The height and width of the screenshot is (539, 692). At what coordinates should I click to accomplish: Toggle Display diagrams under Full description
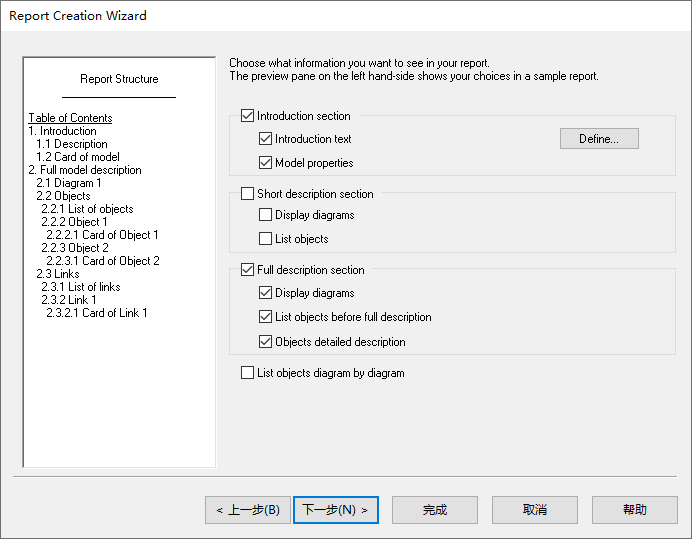(x=265, y=293)
